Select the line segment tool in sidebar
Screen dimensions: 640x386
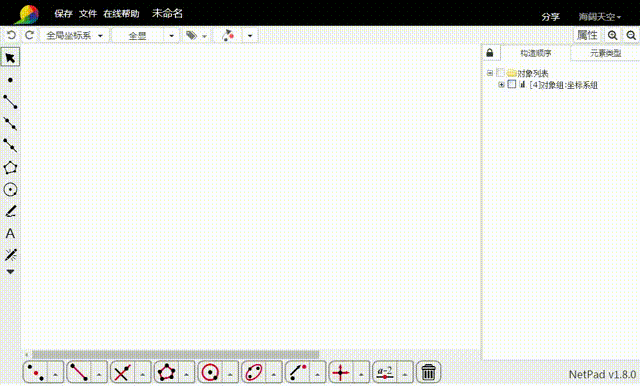tap(10, 102)
